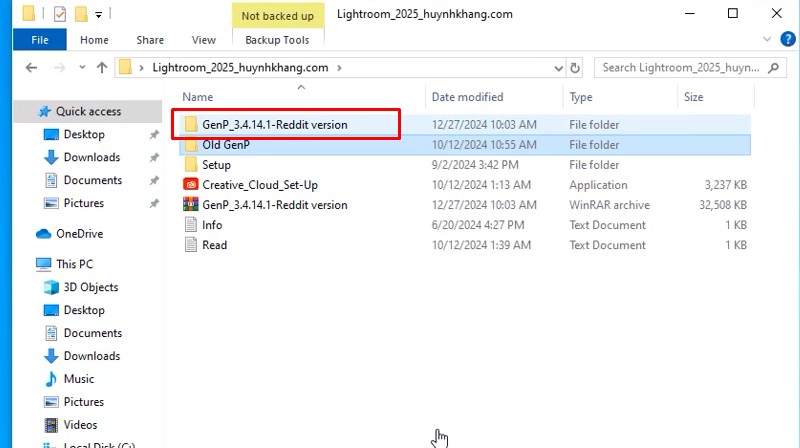Switch to the View ribbon tab
This screenshot has height=448, width=800.
[x=203, y=40]
